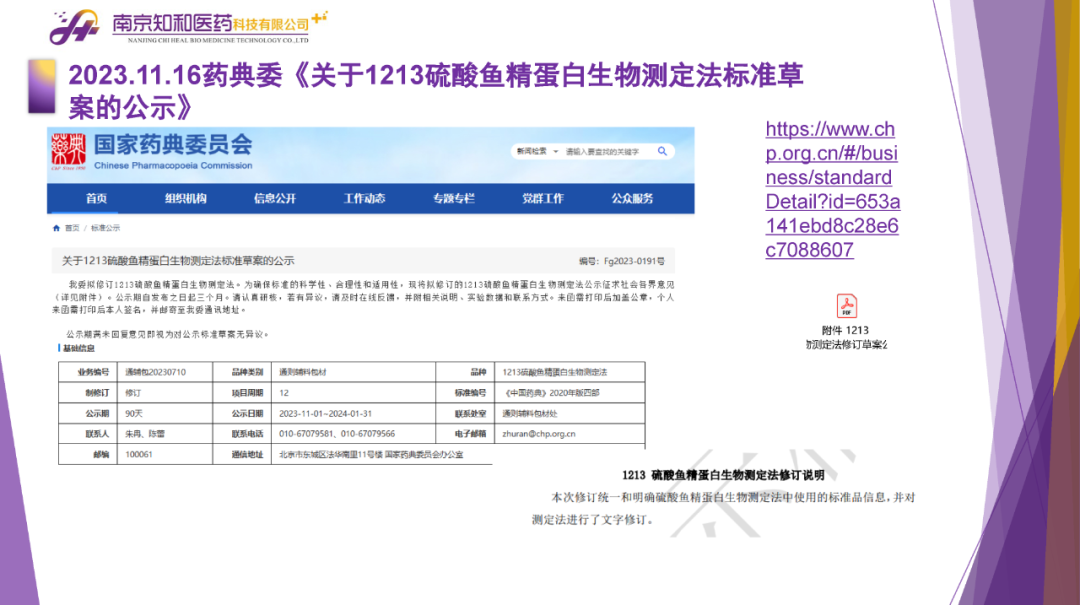Open the 首页 navigation tab
The height and width of the screenshot is (605, 1080).
click(96, 198)
